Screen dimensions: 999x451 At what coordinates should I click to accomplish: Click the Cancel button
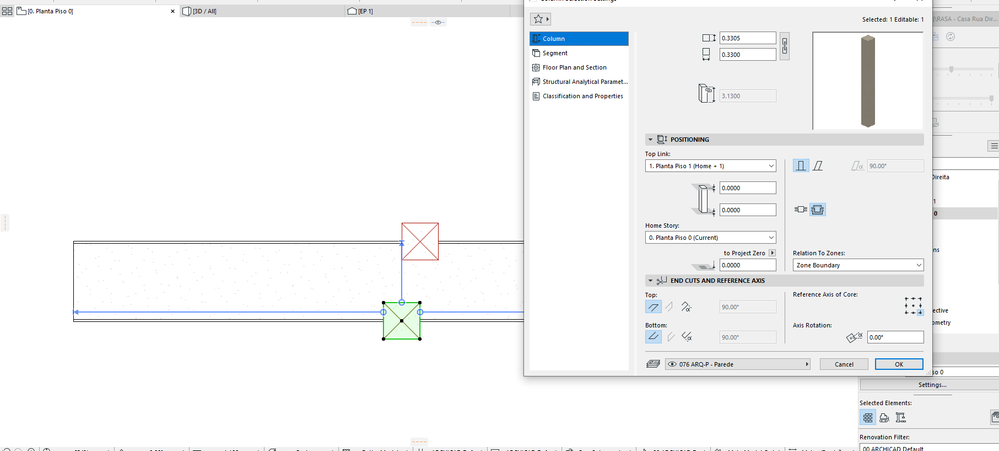click(x=844, y=364)
